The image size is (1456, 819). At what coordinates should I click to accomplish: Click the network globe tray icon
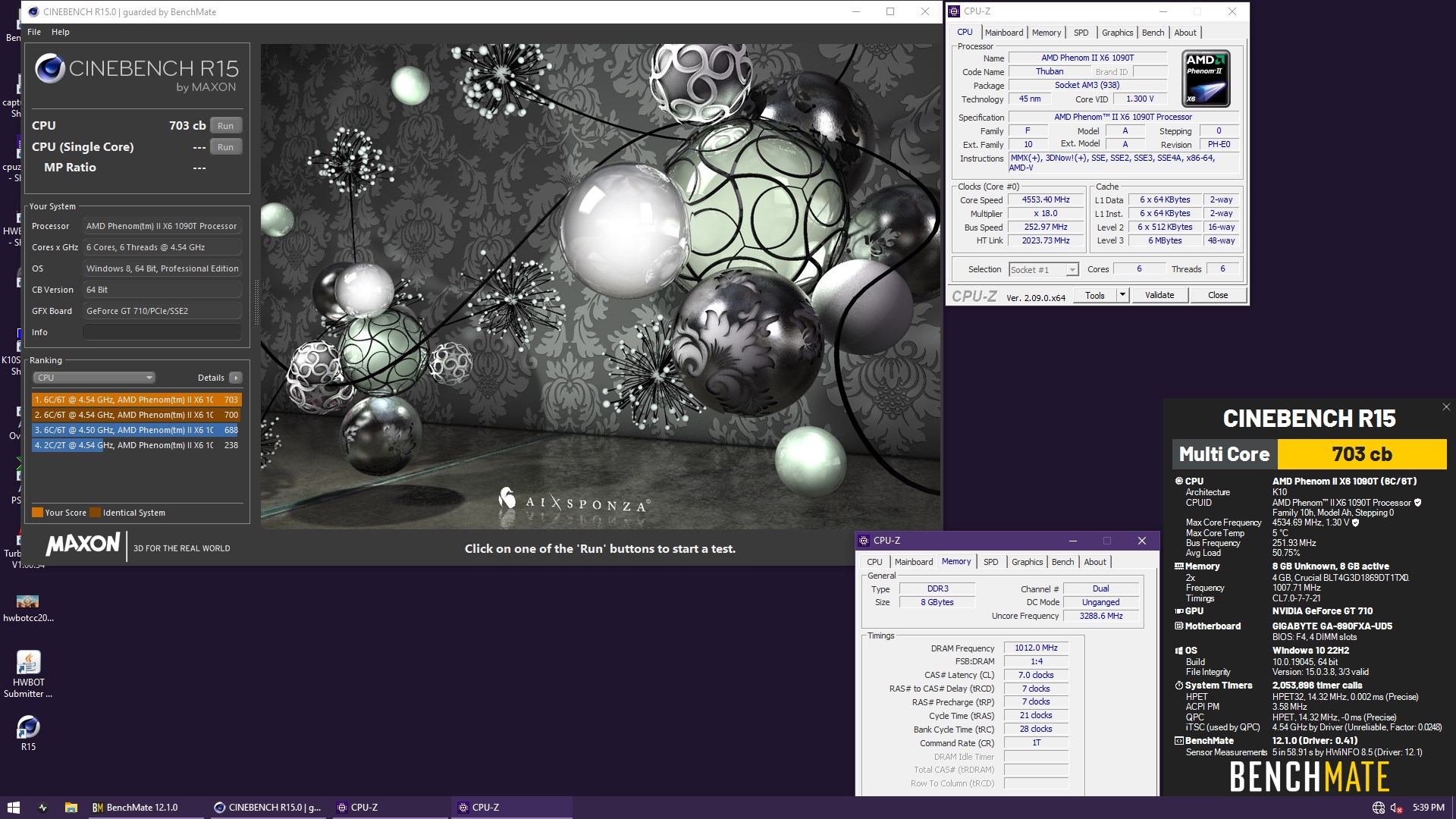[1379, 808]
